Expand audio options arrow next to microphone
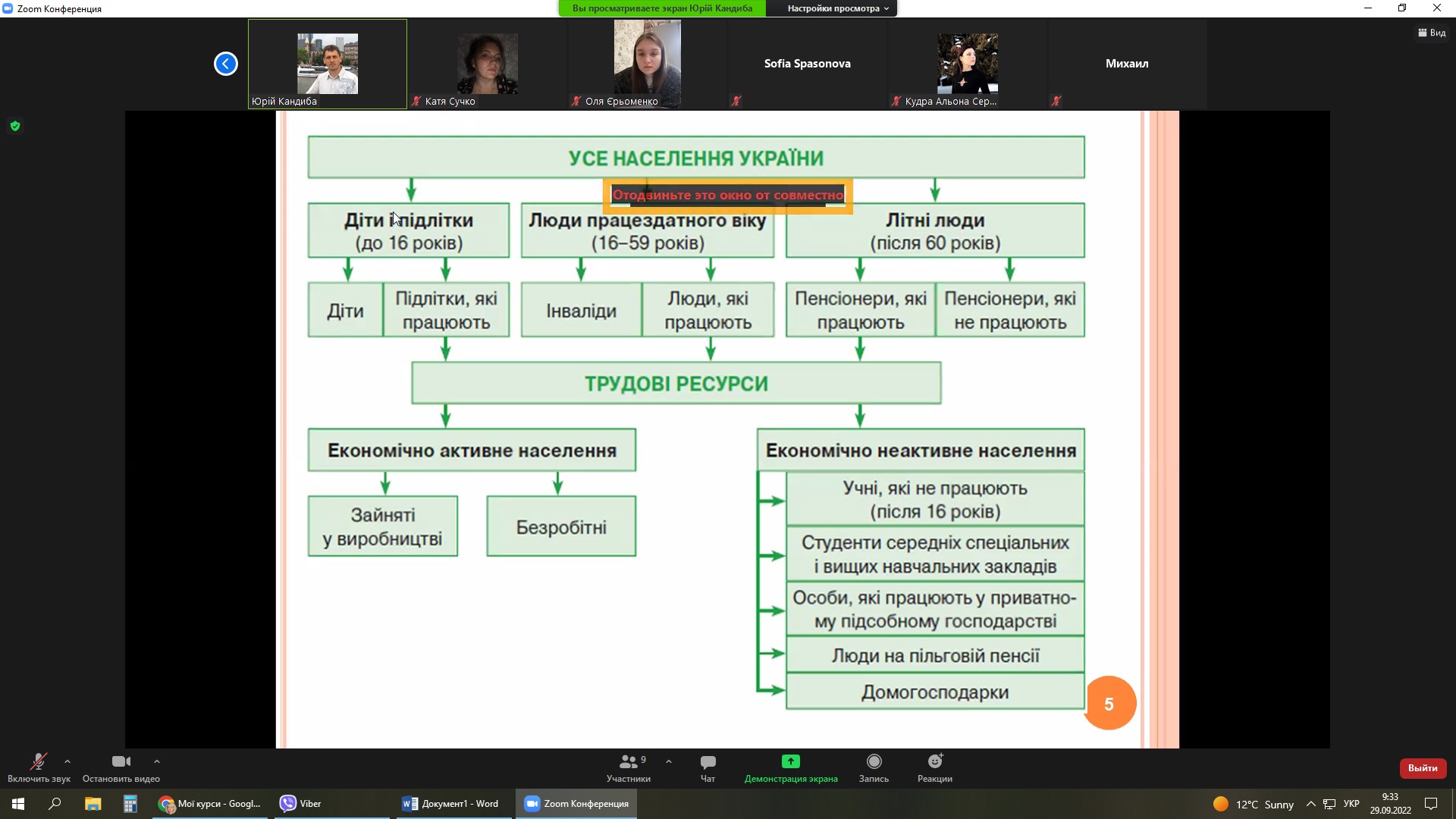Screen dimensions: 1456x819 tap(67, 761)
